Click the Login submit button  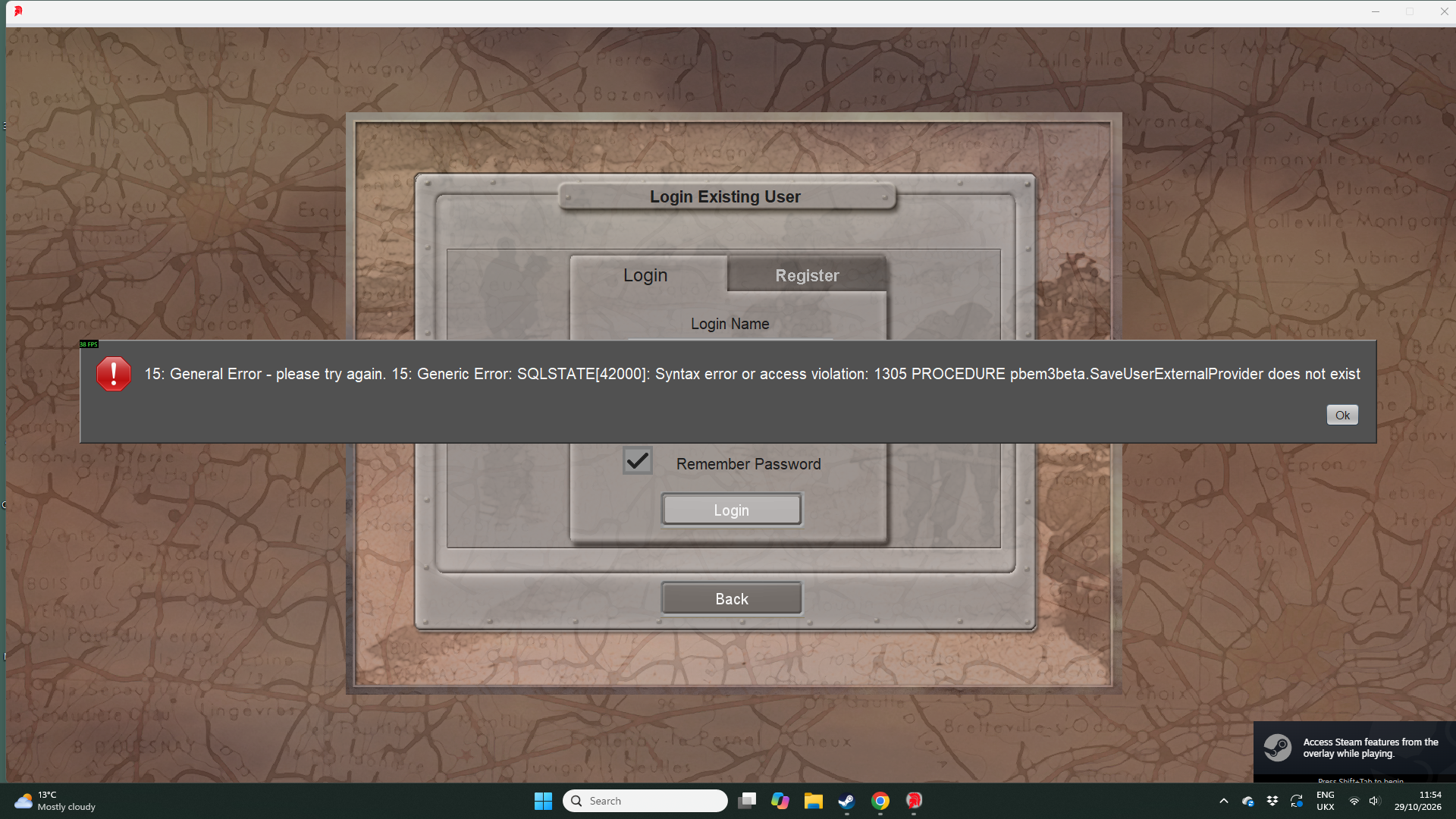click(x=732, y=510)
